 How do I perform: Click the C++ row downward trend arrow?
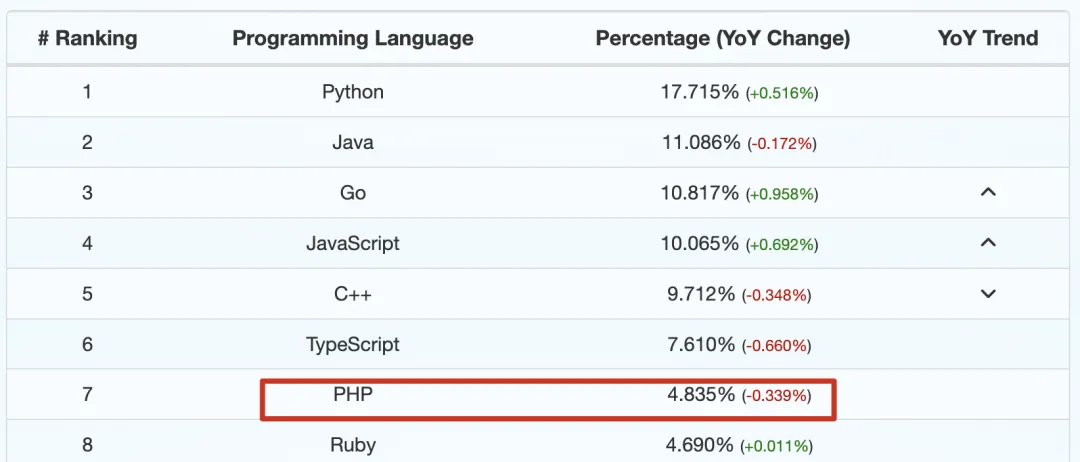click(988, 294)
